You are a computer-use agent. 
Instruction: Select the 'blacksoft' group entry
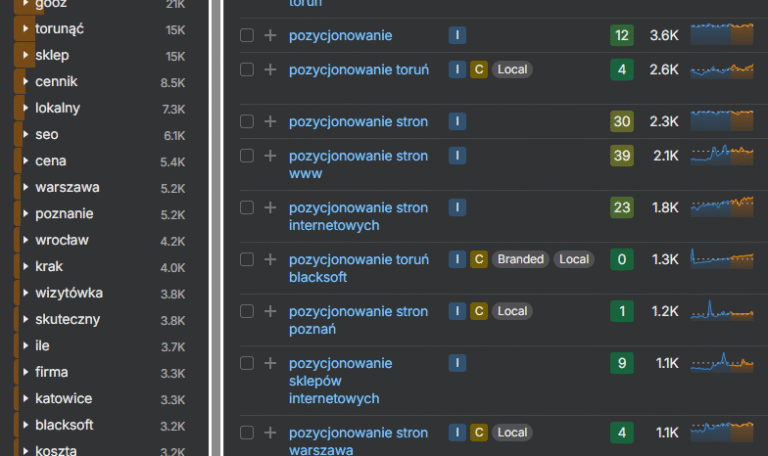[64, 425]
